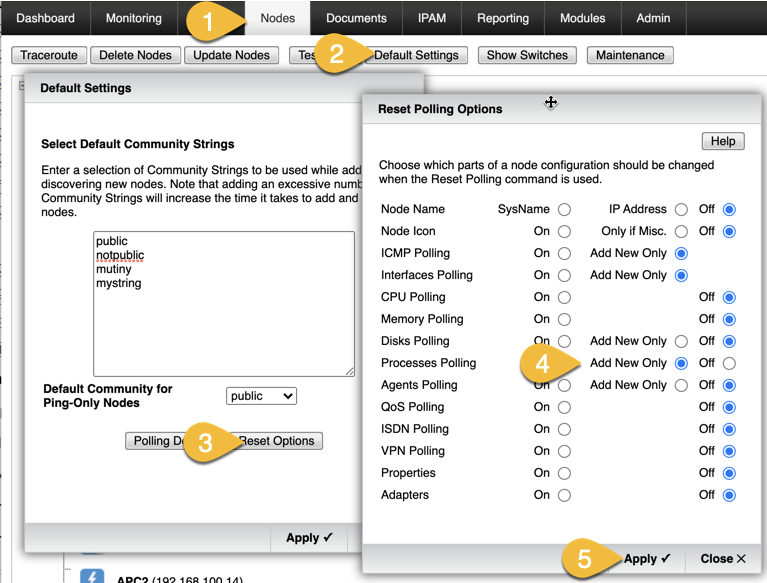
Task: Set Memory Polling to Off
Action: coord(729,319)
